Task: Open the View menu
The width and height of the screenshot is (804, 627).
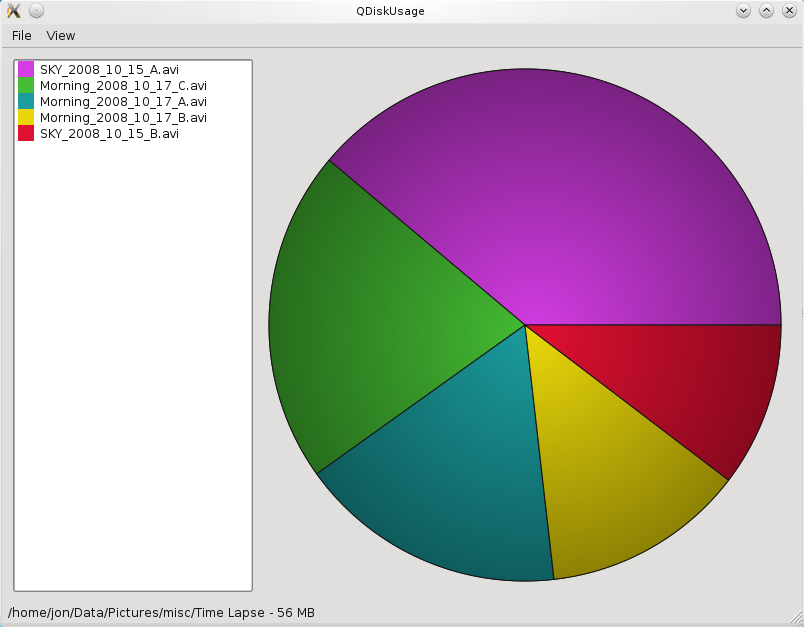Action: [x=61, y=35]
